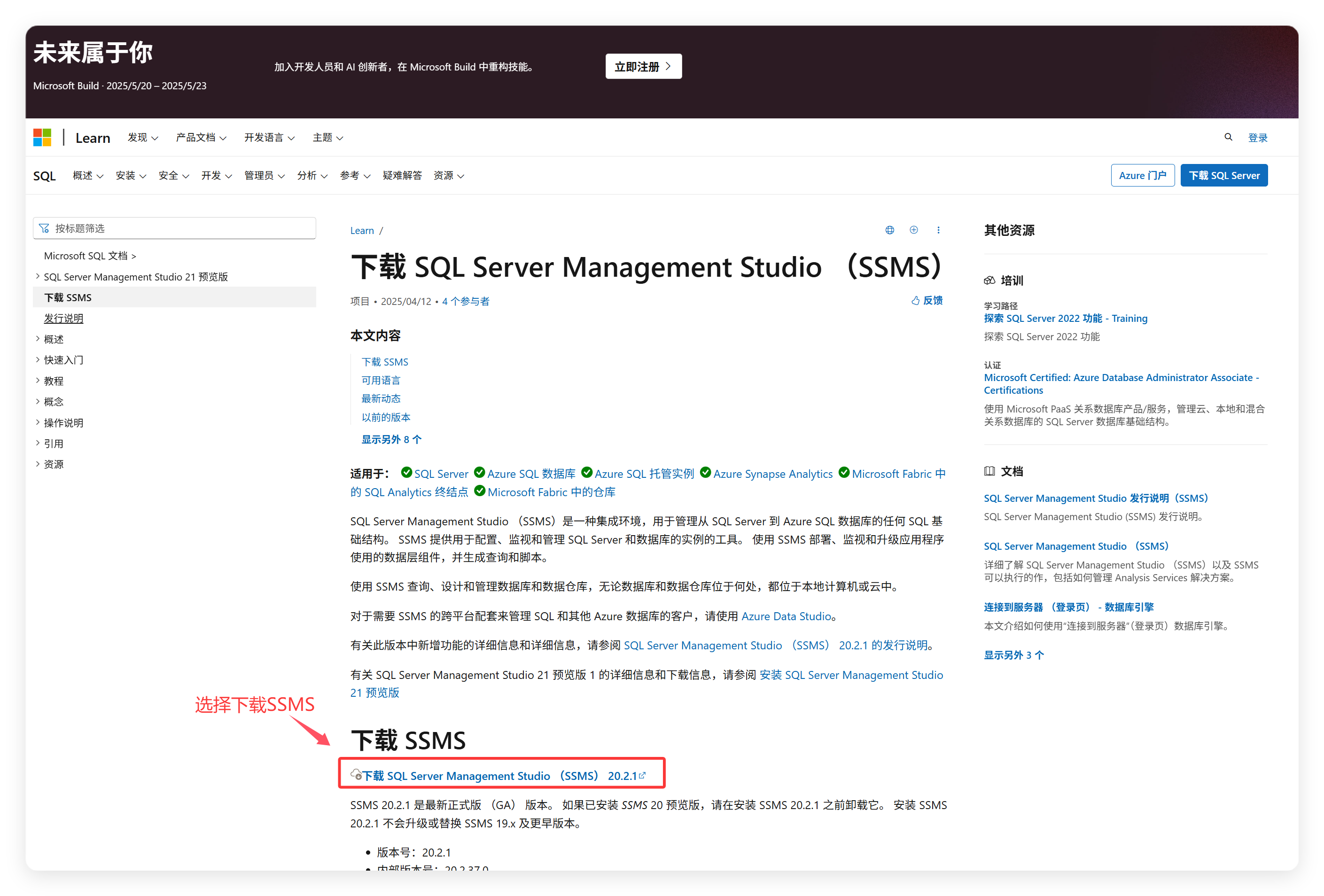Image resolution: width=1324 pixels, height=896 pixels.
Task: Expand the 发现 menu
Action: pos(142,137)
